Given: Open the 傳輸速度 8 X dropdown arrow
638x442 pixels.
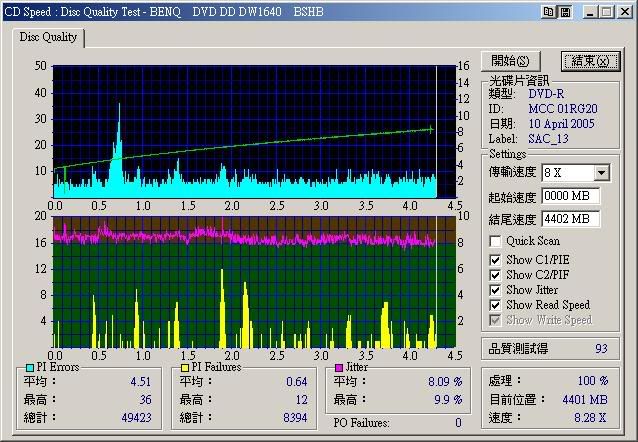Looking at the screenshot, I should click(x=601, y=173).
